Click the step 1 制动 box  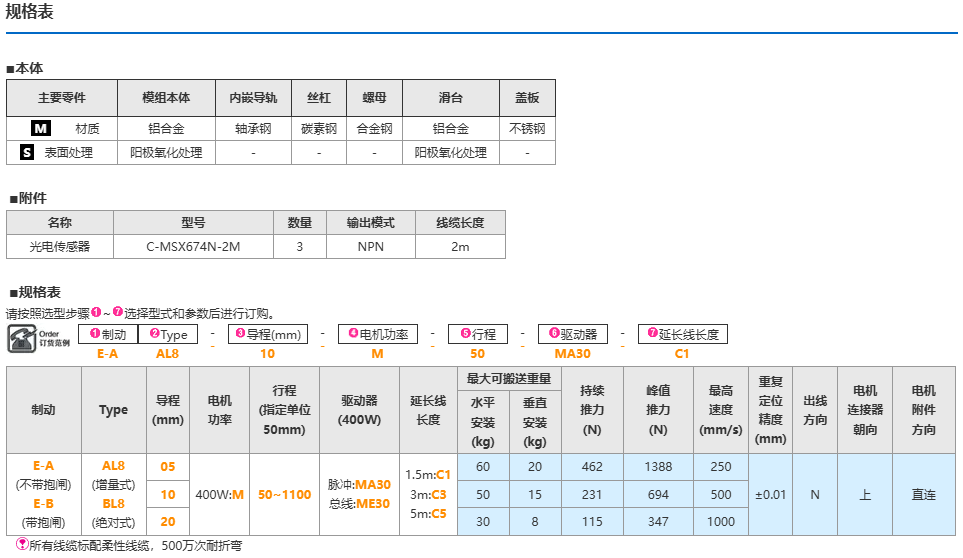coord(108,335)
